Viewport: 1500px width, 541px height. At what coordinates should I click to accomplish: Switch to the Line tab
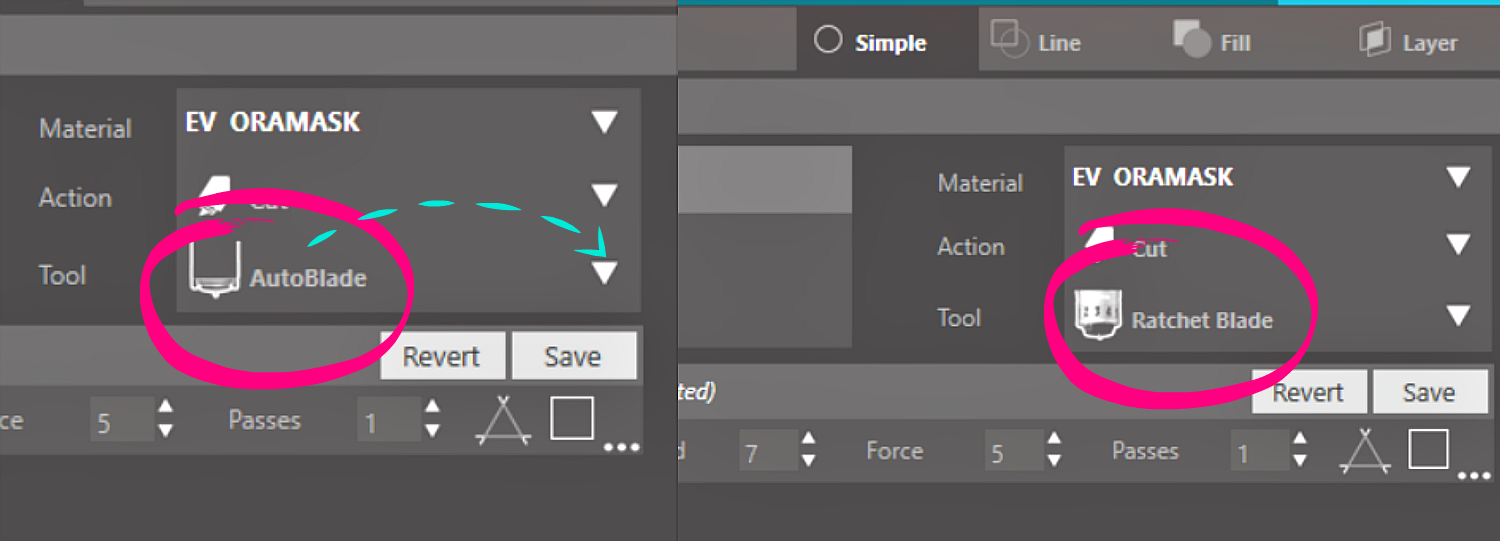1036,42
